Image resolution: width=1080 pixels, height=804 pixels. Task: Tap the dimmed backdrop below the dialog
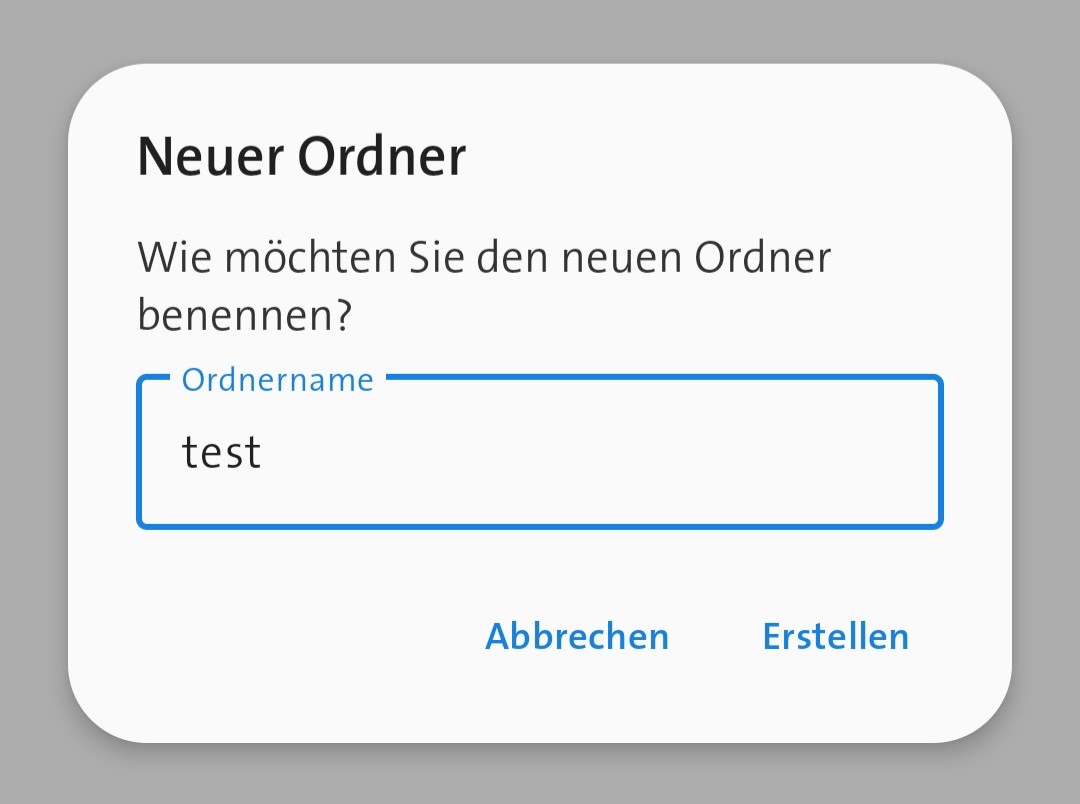[x=540, y=775]
